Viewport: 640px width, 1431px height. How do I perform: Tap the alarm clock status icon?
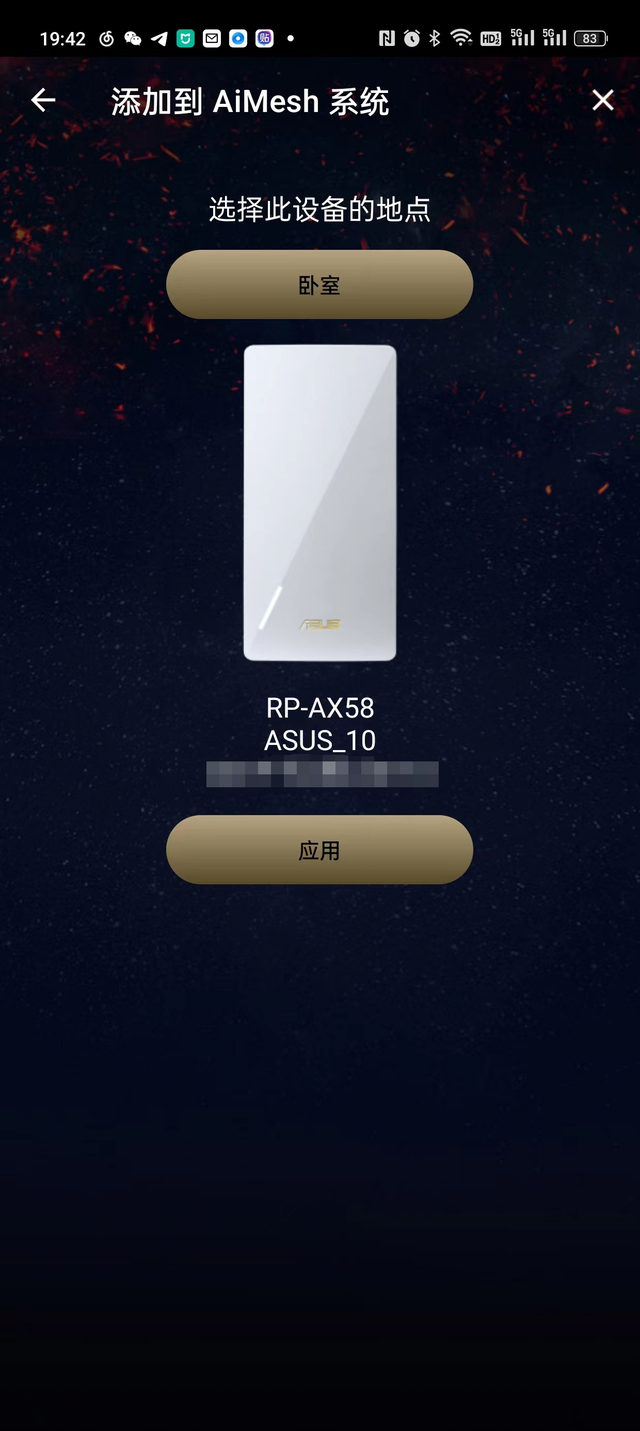click(x=412, y=39)
